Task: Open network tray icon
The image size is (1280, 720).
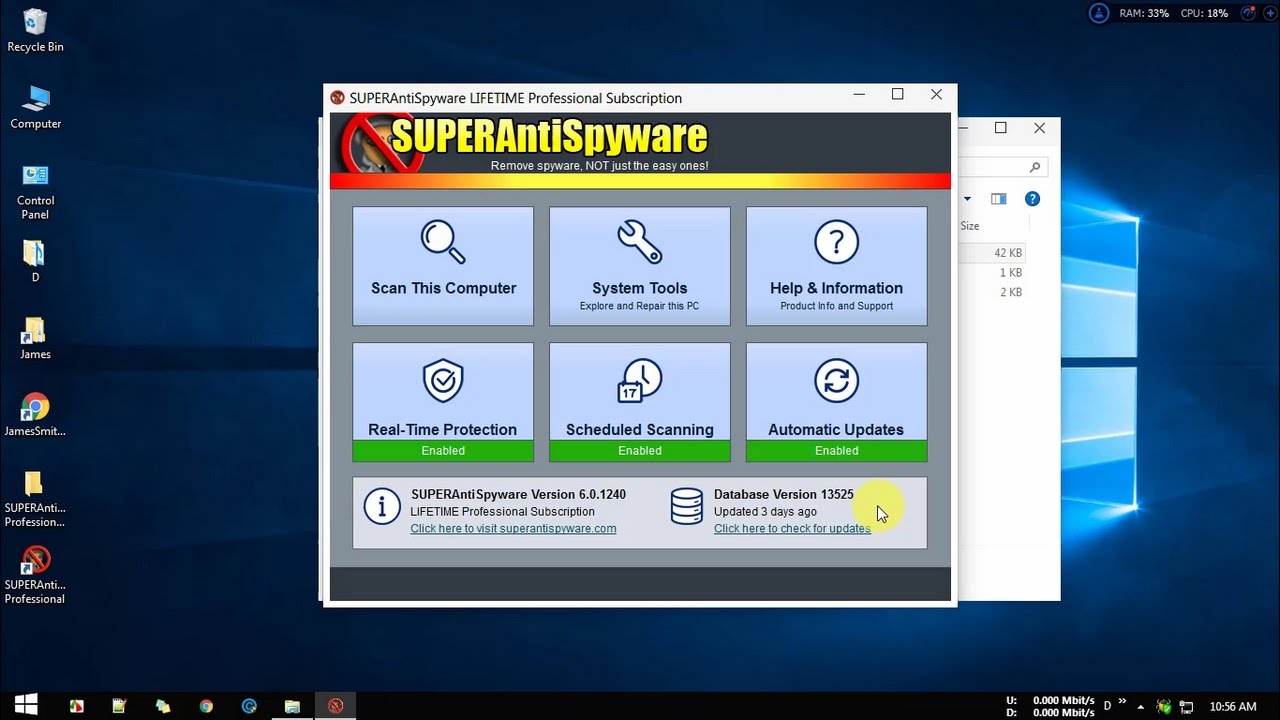Action: [x=1186, y=706]
